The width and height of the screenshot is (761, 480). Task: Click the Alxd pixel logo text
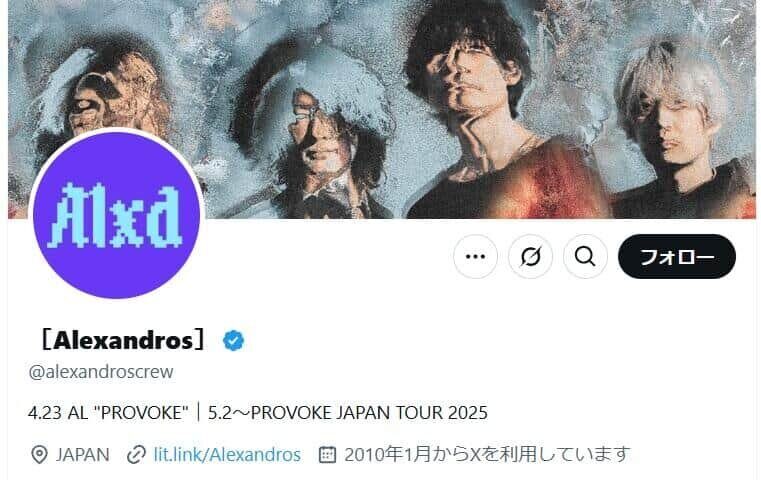116,215
